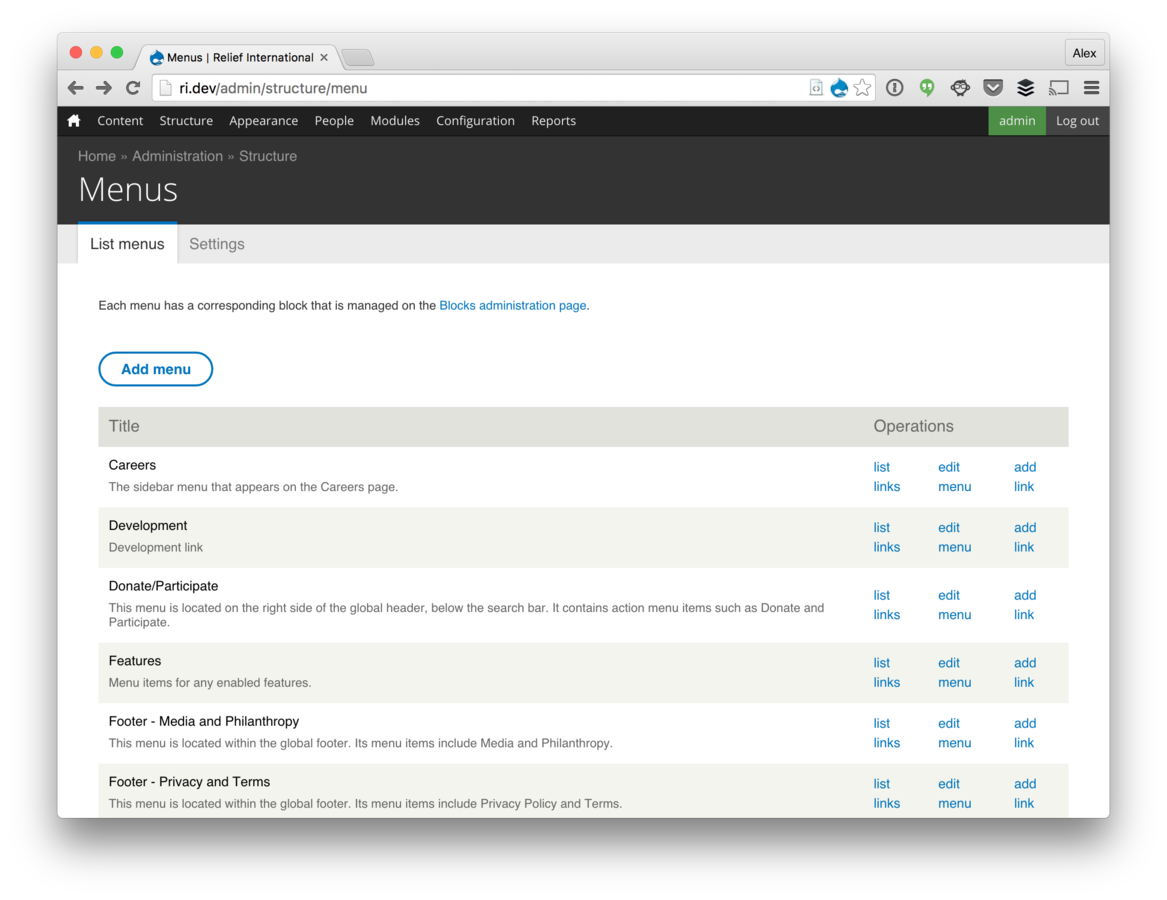Switch to the Settings tab

[217, 244]
